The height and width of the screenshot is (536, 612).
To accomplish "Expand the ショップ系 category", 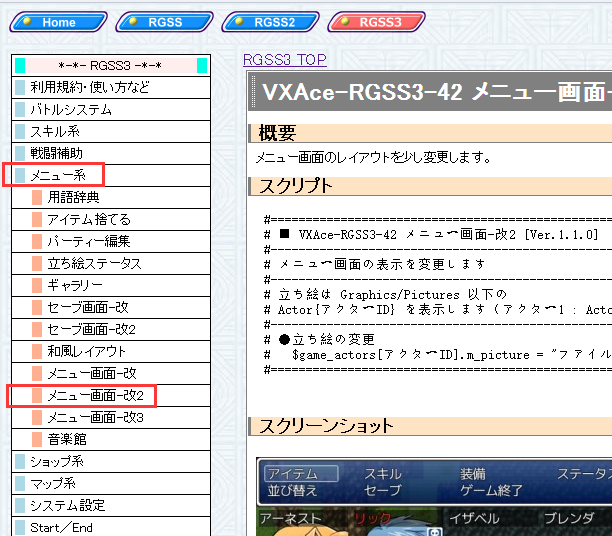I will tap(111, 461).
